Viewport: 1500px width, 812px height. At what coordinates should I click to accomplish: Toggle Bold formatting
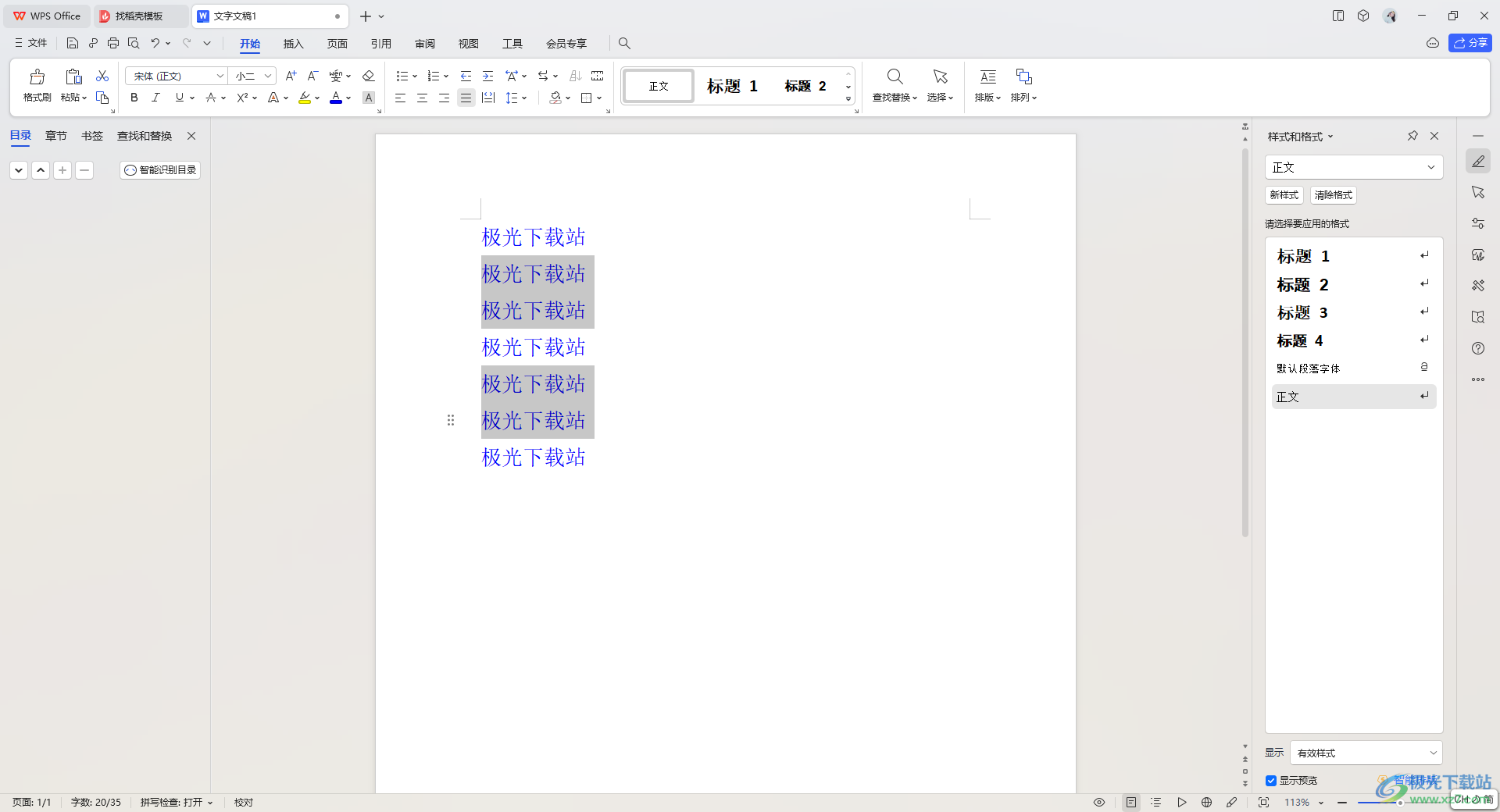(134, 98)
